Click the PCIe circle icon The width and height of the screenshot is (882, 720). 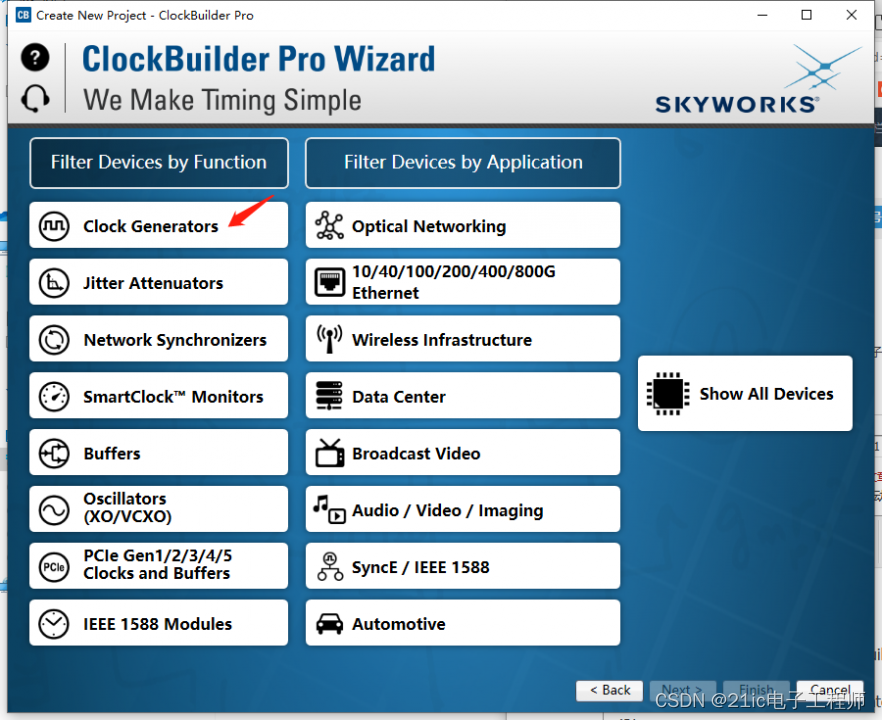(x=54, y=567)
